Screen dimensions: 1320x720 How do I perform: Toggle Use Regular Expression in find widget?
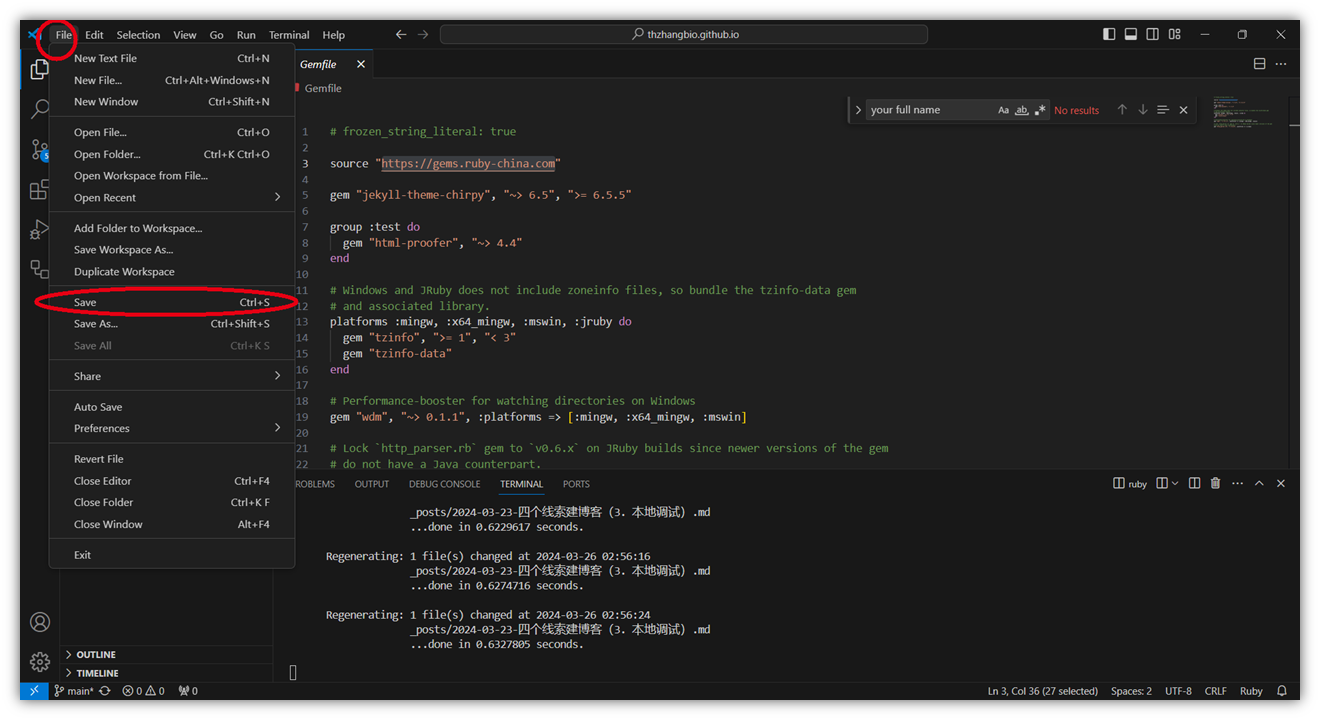point(1040,110)
